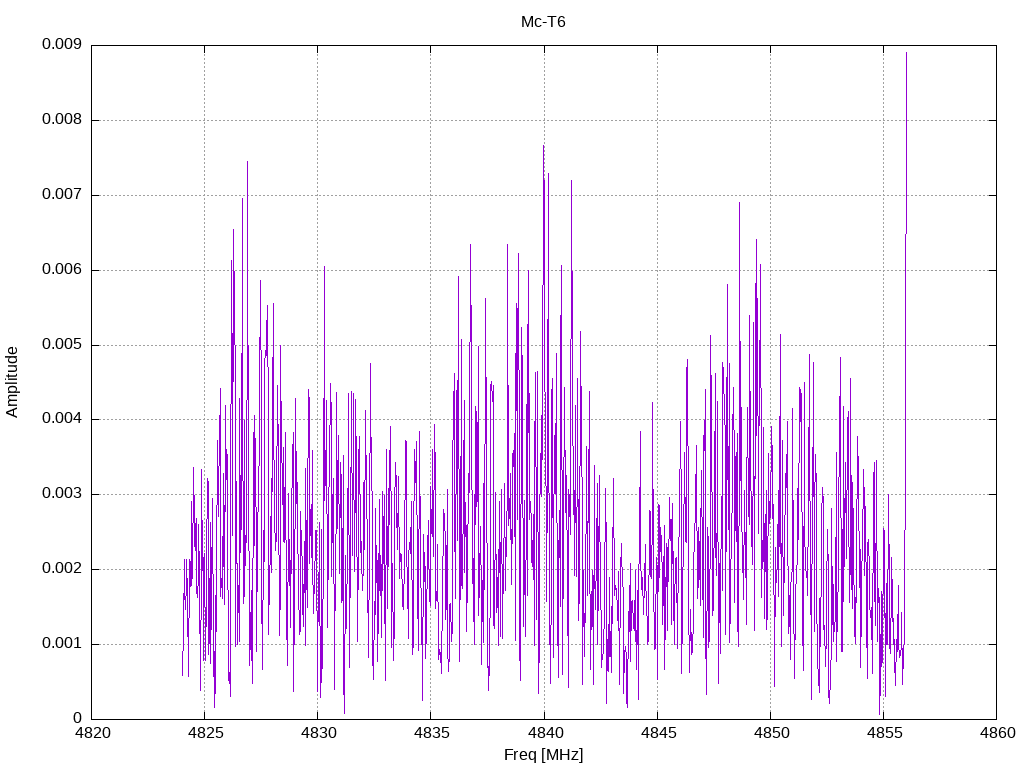Click the y-axis tick label 0.008
The width and height of the screenshot is (1024, 768).
(x=61, y=120)
